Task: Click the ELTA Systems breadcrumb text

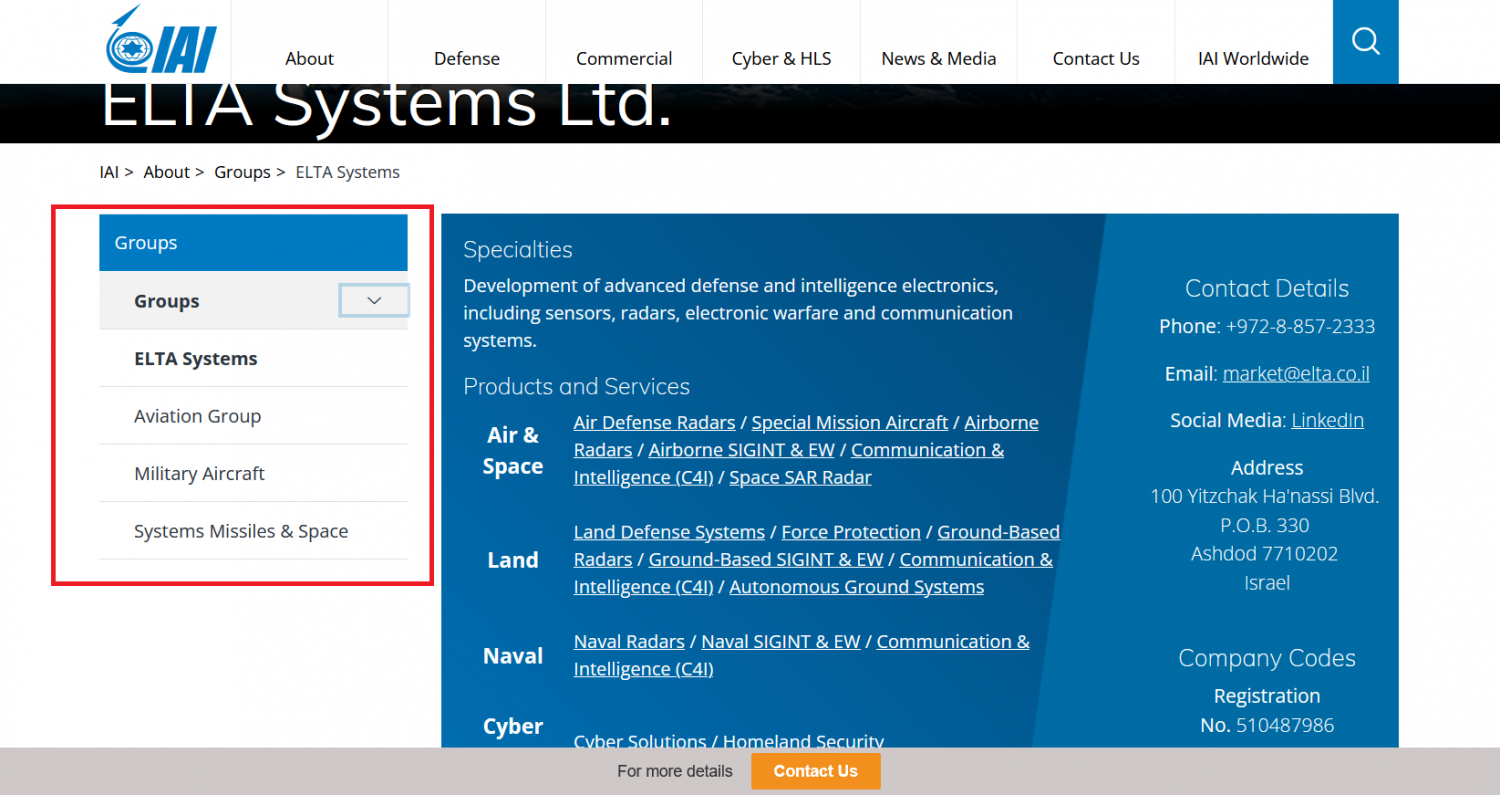Action: (x=348, y=172)
